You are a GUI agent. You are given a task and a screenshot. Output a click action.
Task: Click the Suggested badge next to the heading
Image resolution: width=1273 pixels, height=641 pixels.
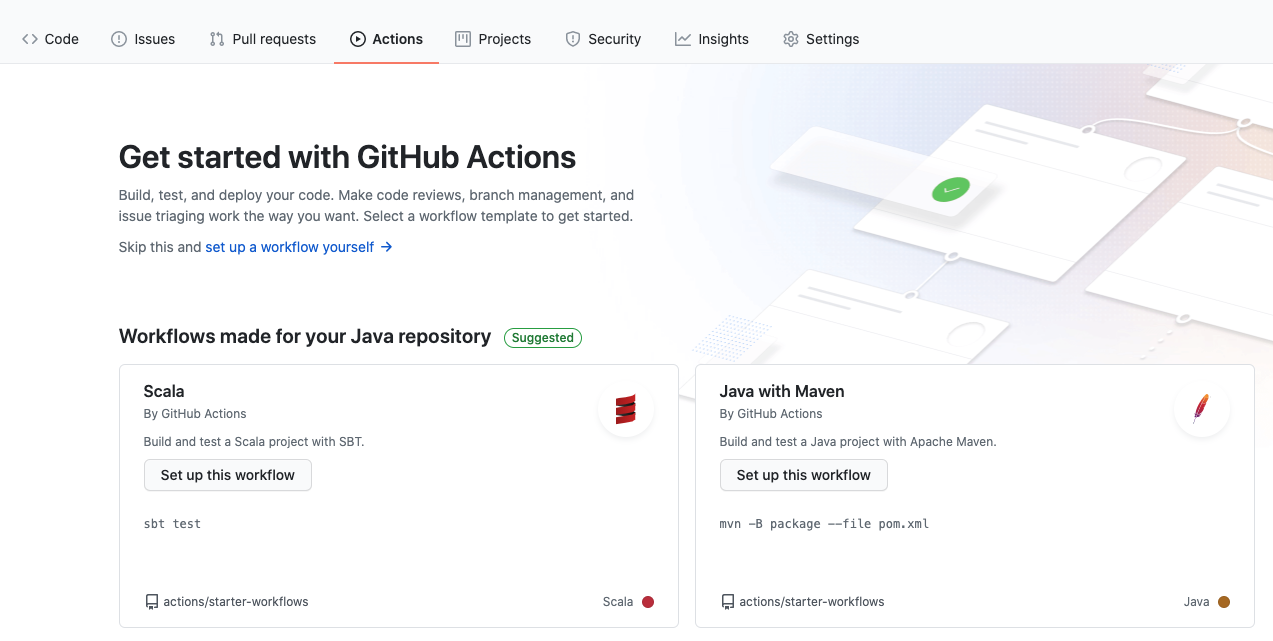(x=542, y=337)
